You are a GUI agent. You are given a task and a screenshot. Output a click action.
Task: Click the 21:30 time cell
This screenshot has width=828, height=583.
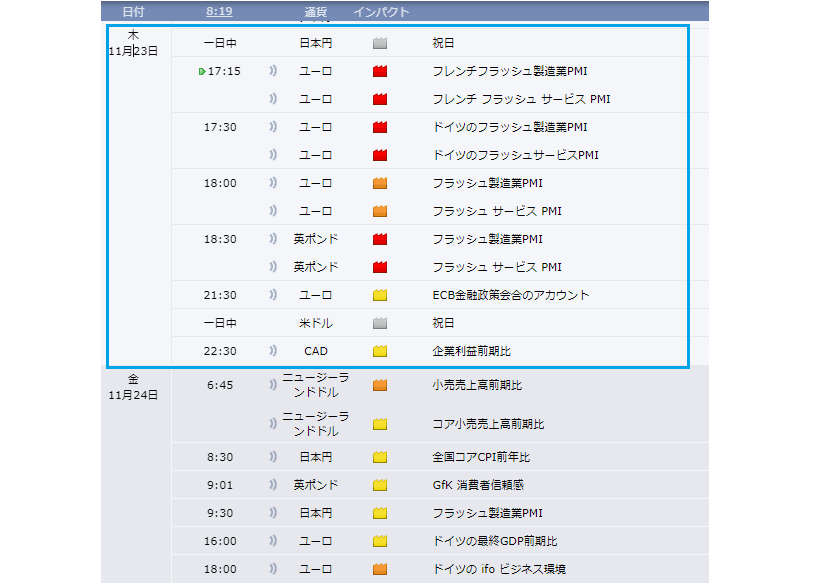(x=220, y=295)
